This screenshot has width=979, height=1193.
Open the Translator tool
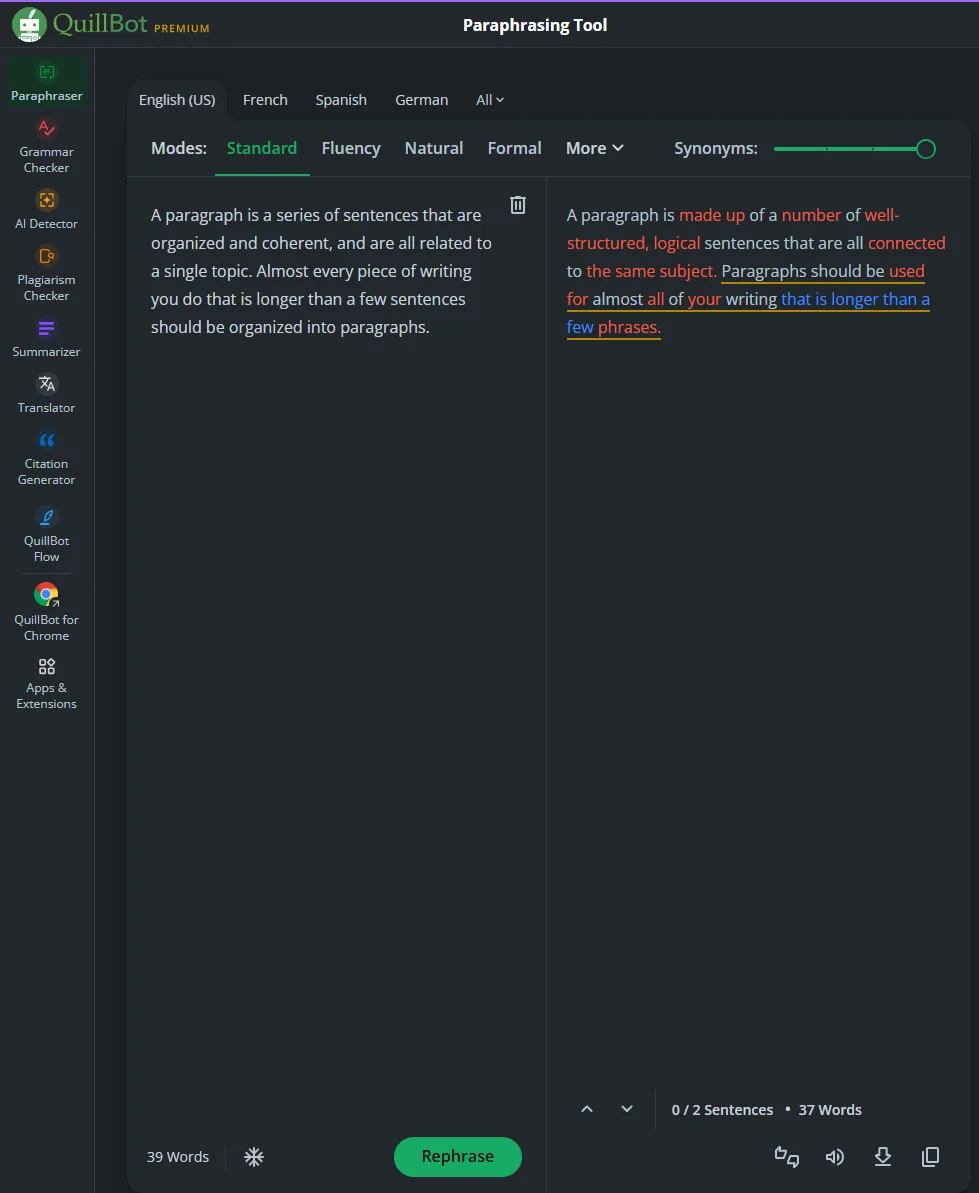coord(46,394)
